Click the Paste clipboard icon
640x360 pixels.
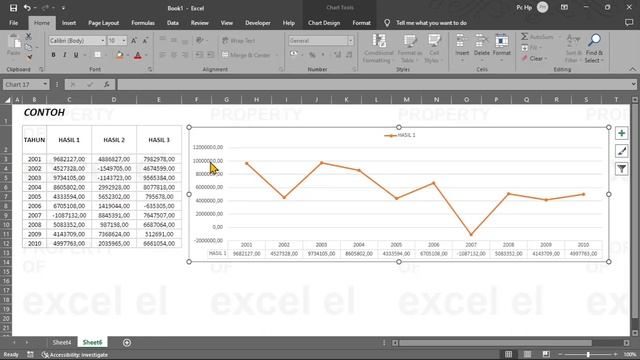[14, 42]
